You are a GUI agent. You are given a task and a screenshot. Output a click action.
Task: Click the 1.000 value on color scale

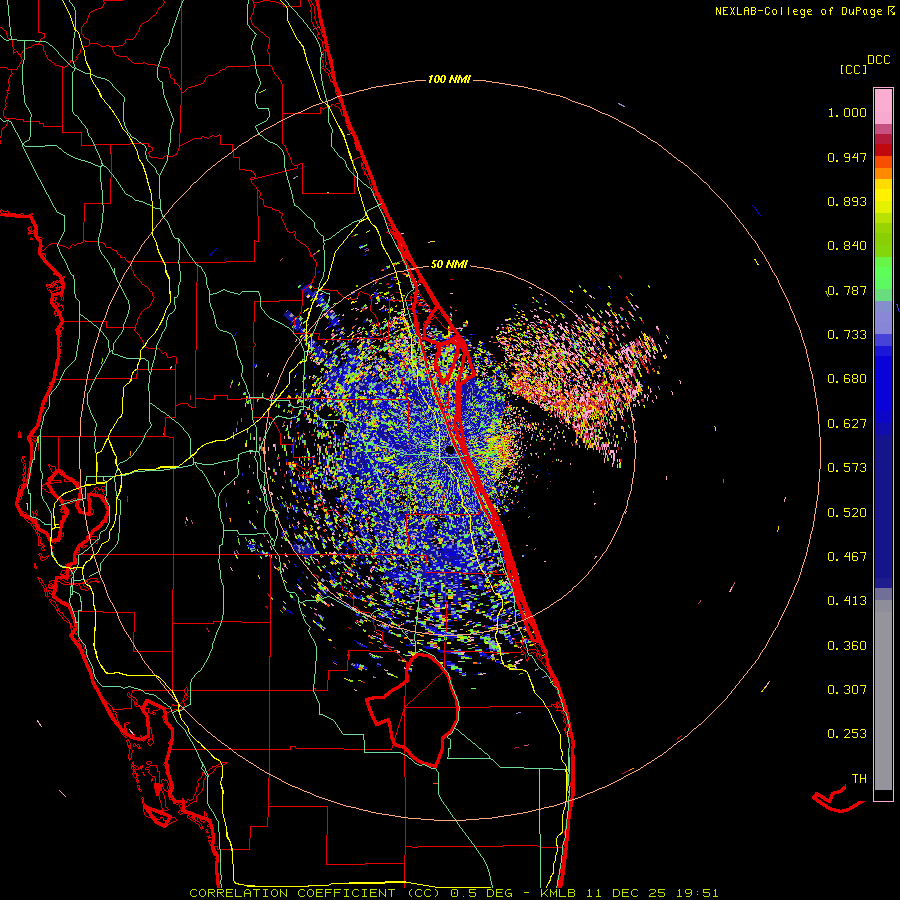click(847, 112)
